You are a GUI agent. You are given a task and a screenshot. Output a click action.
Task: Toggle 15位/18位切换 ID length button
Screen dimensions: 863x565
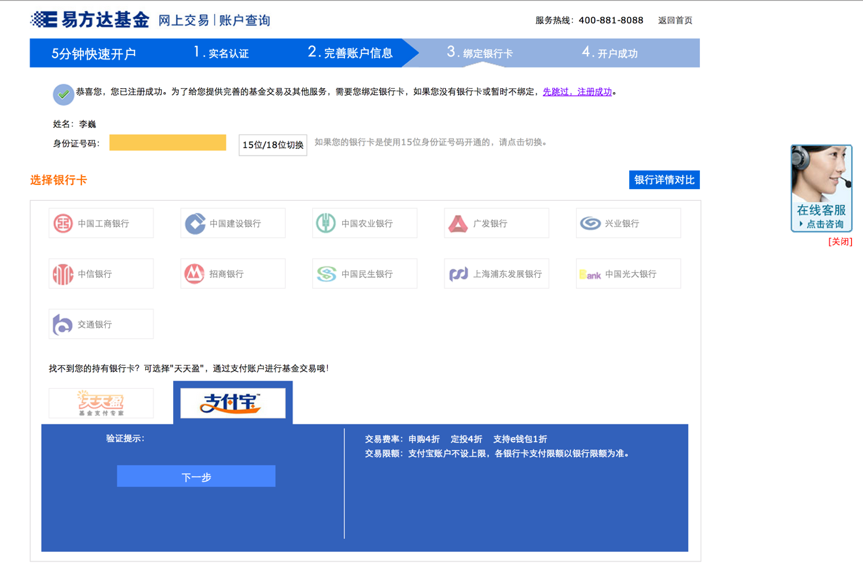point(272,145)
